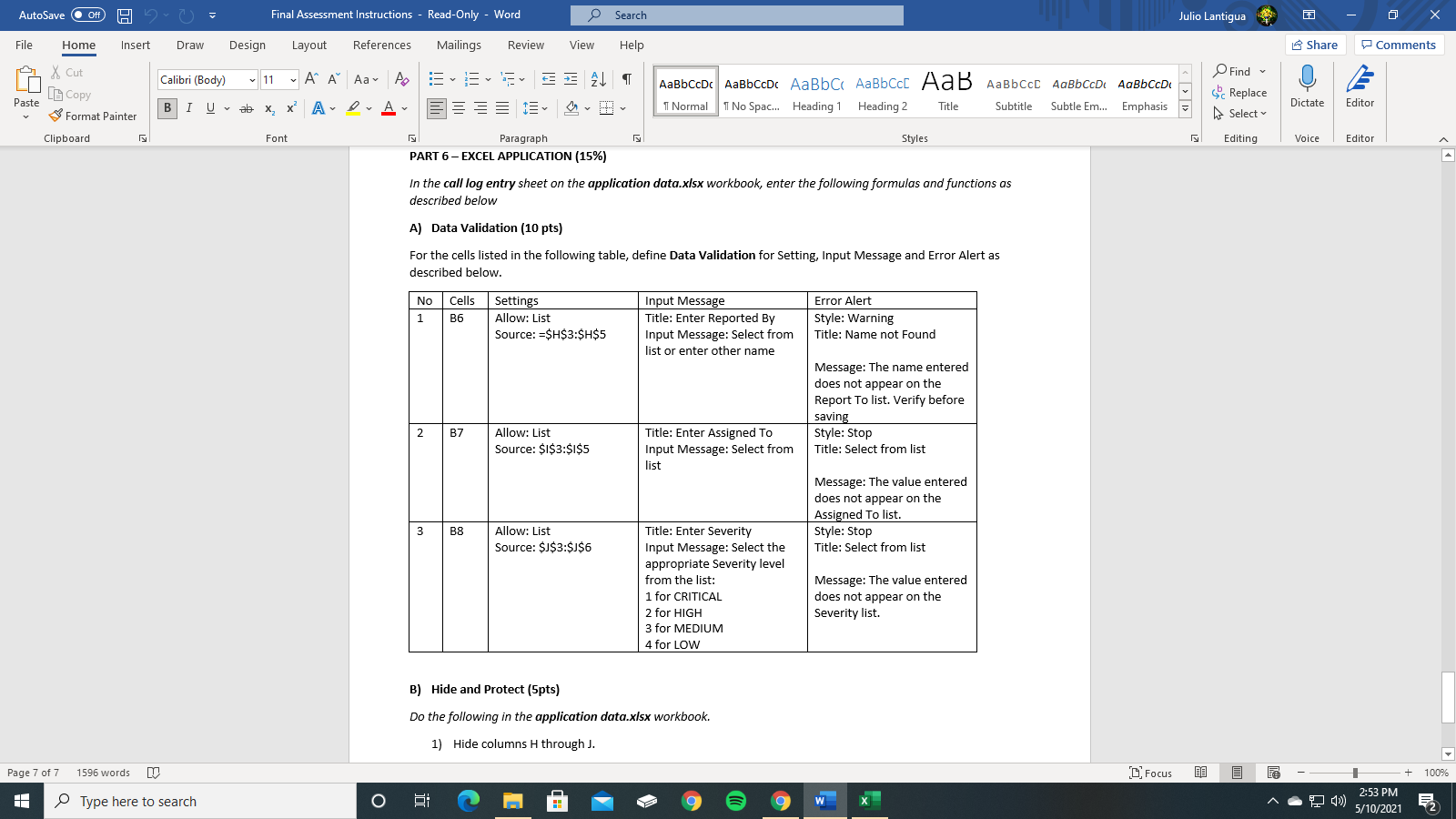Apply strikethrough formatting icon

point(246,108)
